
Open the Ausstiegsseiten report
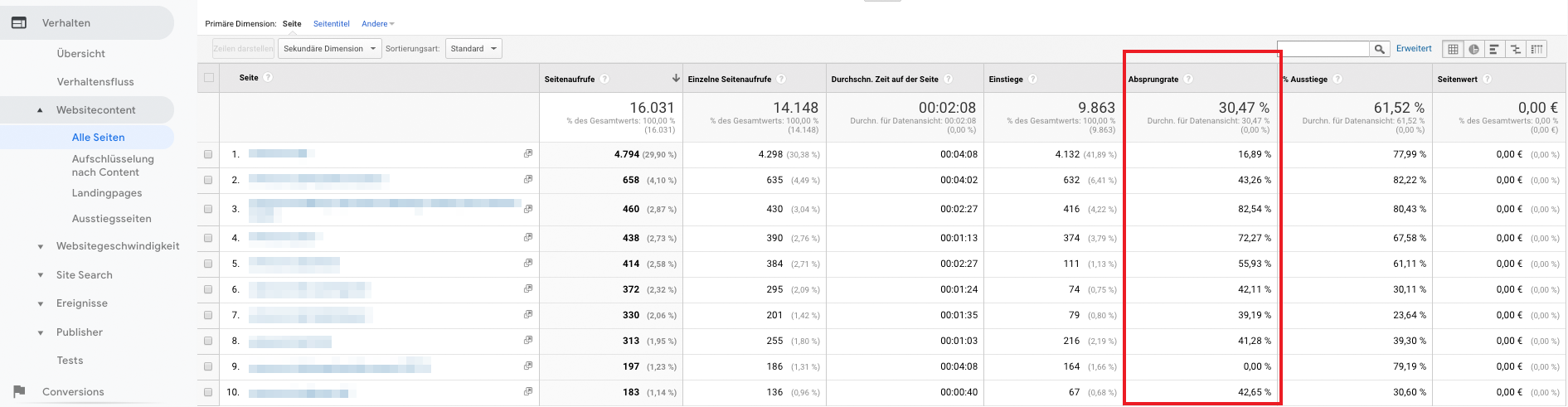coord(112,219)
